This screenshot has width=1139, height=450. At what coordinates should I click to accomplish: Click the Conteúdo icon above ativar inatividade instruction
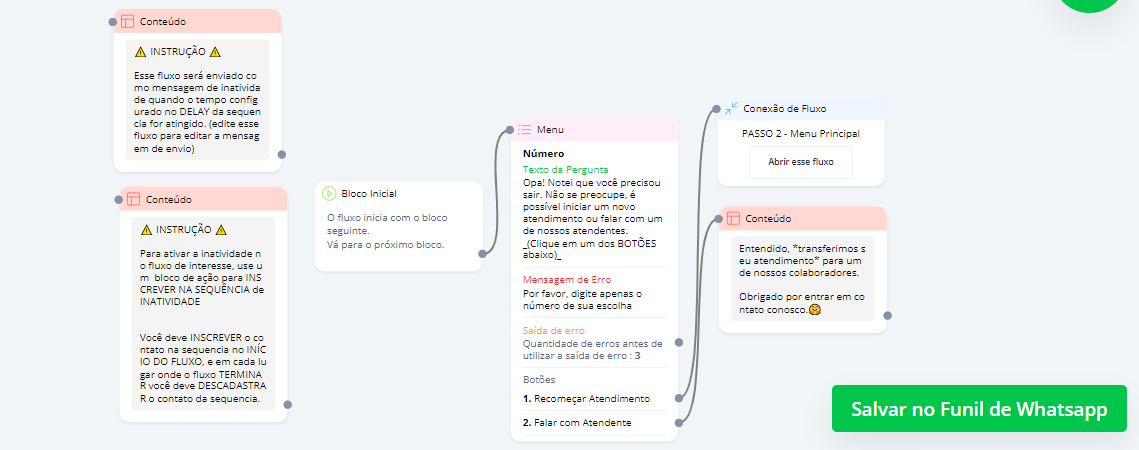132,199
